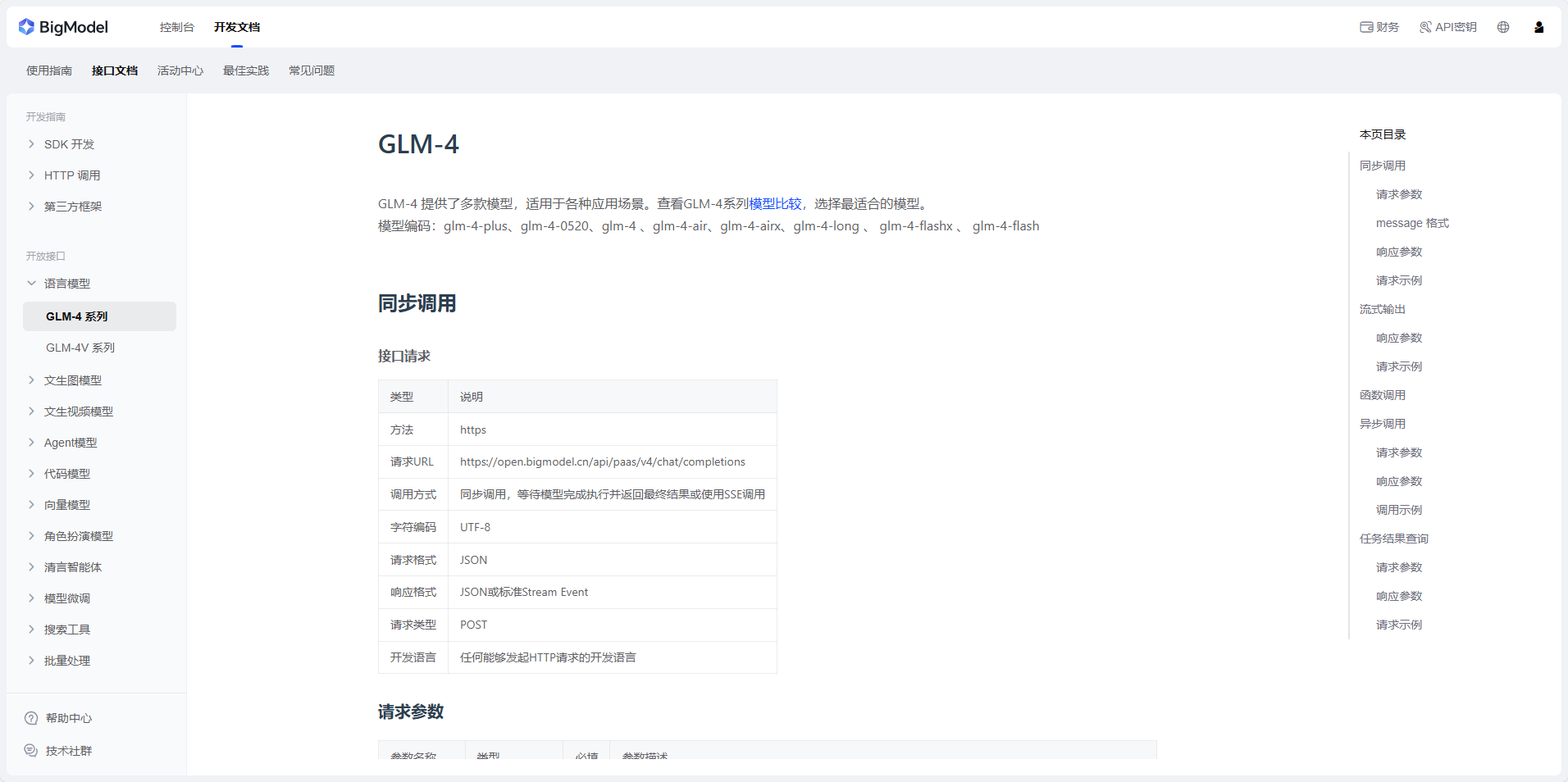1568x782 pixels.
Task: Click the globe language icon
Action: [1503, 27]
